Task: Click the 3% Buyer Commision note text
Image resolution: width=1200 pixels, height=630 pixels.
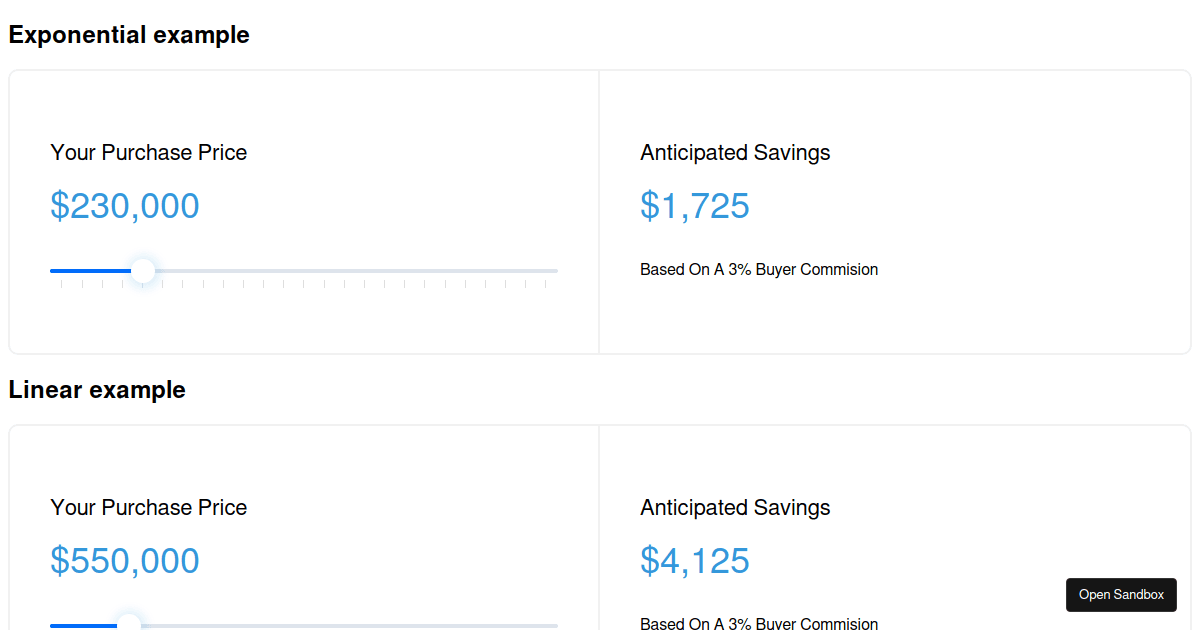Action: point(758,269)
